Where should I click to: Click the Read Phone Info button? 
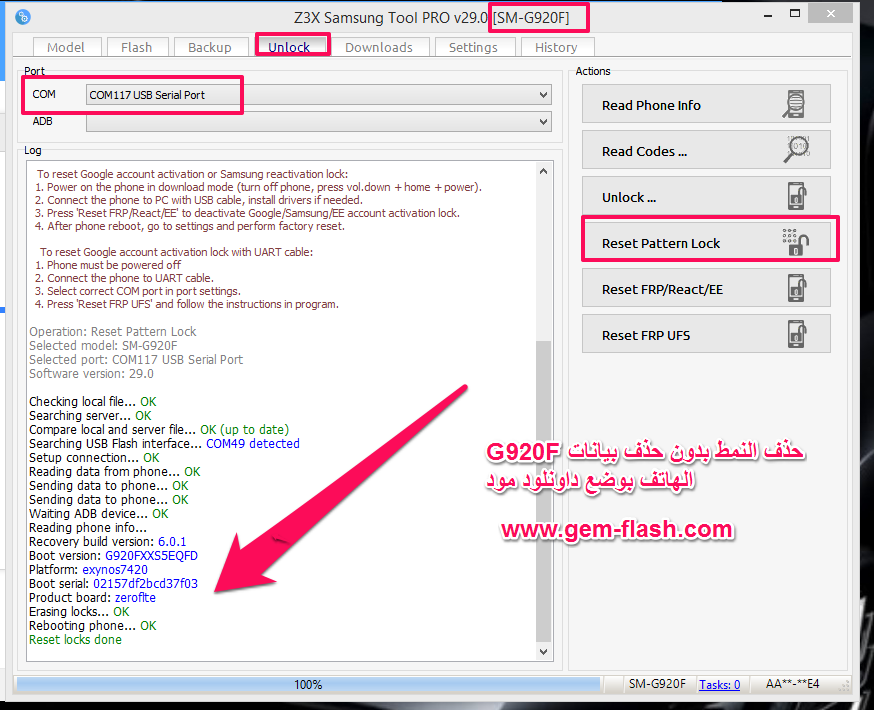click(706, 104)
